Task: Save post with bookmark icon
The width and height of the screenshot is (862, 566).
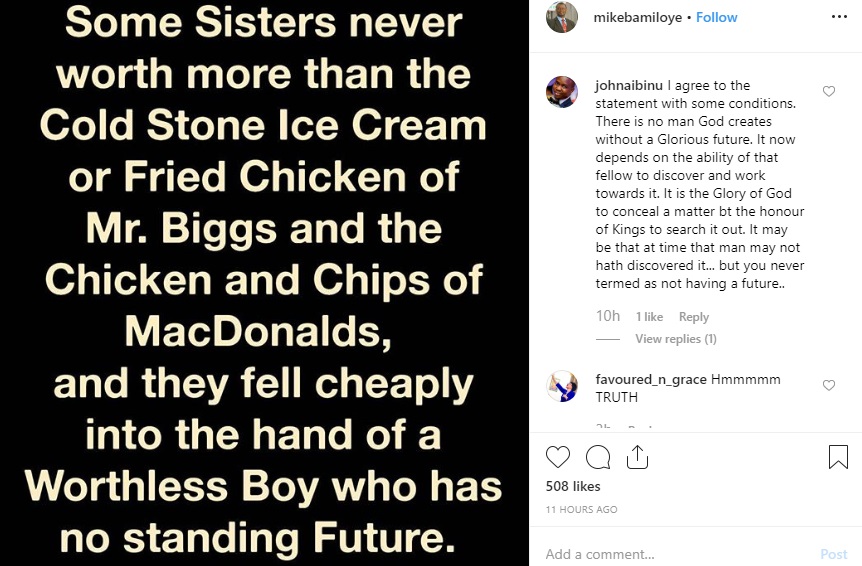Action: (838, 457)
